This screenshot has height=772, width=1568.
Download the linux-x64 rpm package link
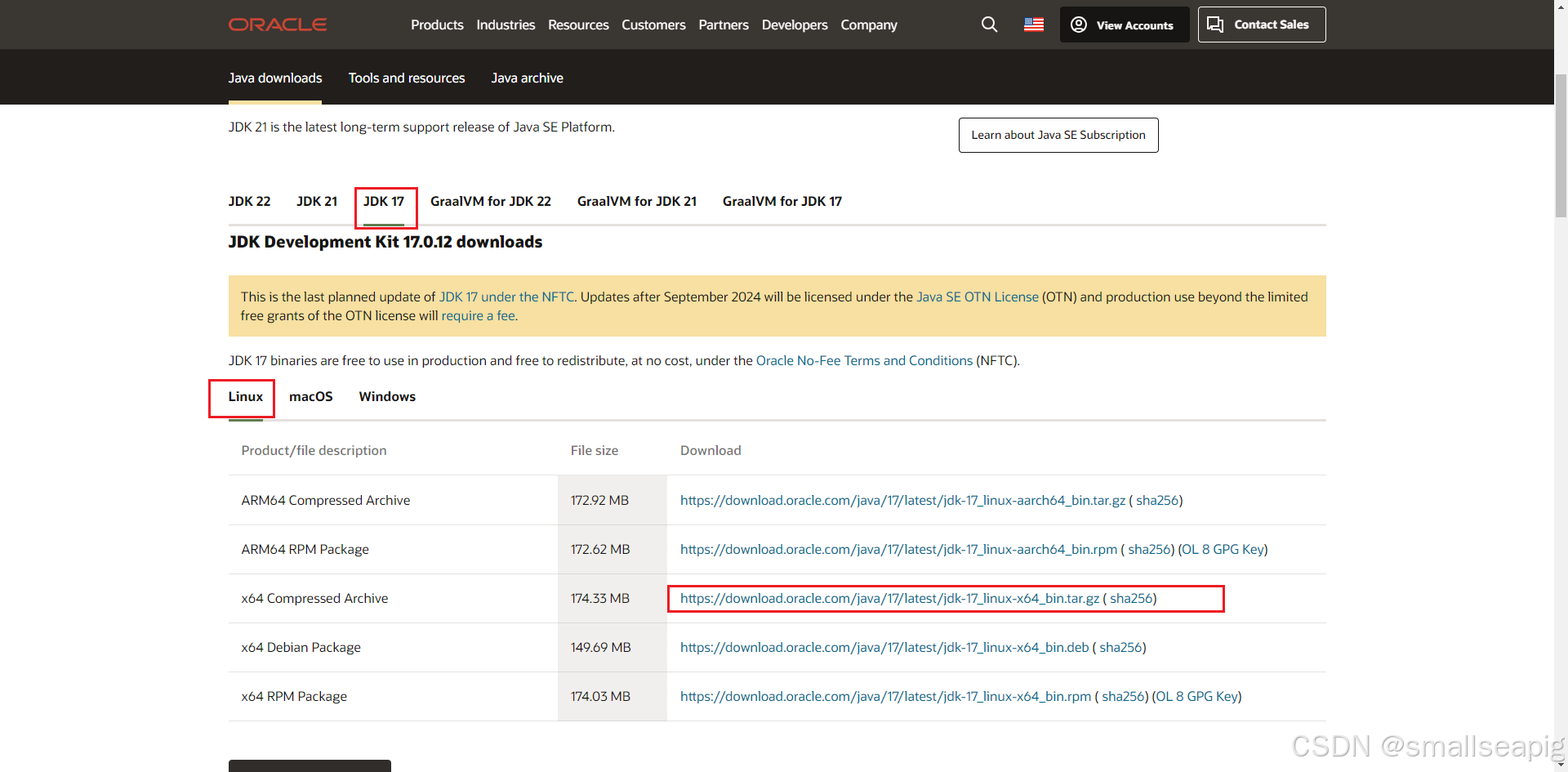pyautogui.click(x=885, y=696)
